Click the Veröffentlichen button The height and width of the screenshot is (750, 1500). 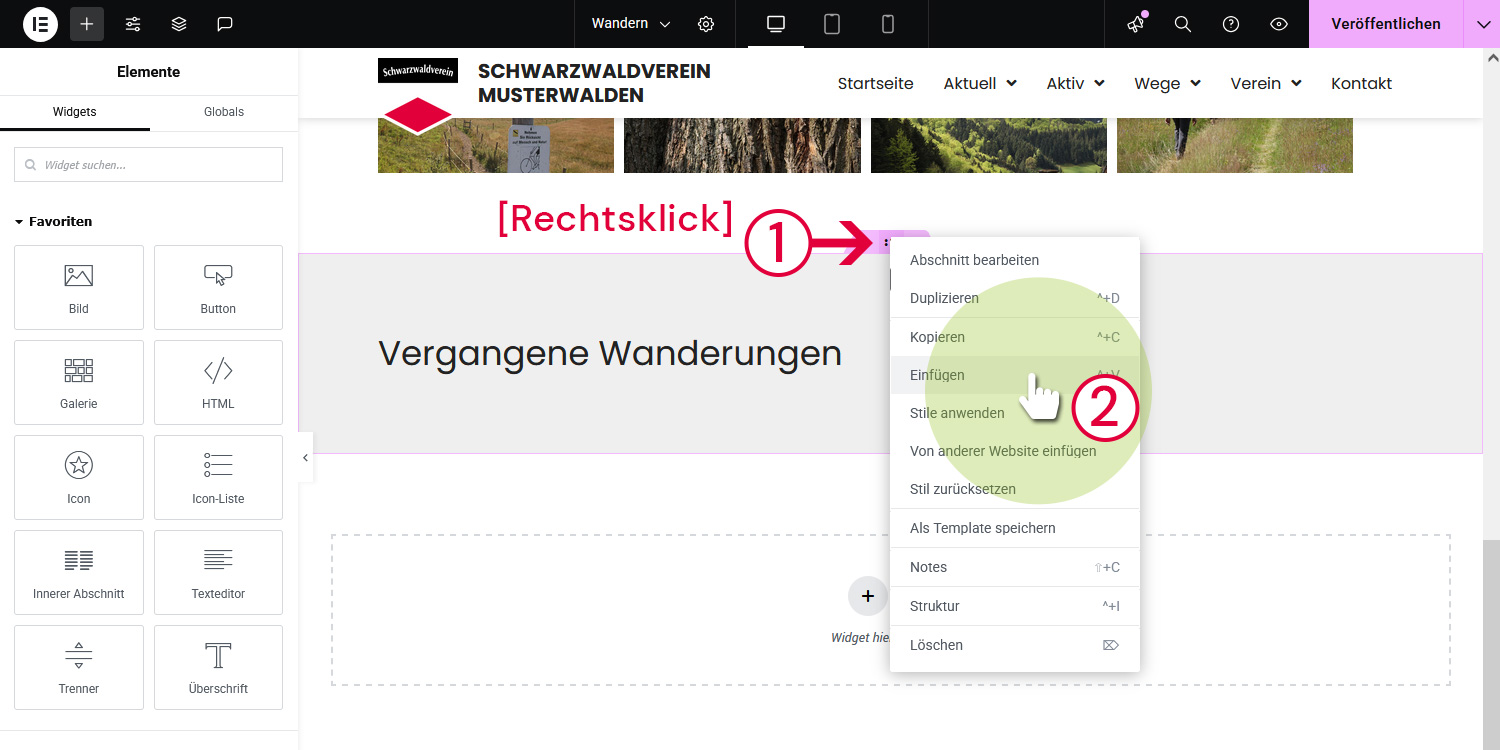click(x=1385, y=24)
